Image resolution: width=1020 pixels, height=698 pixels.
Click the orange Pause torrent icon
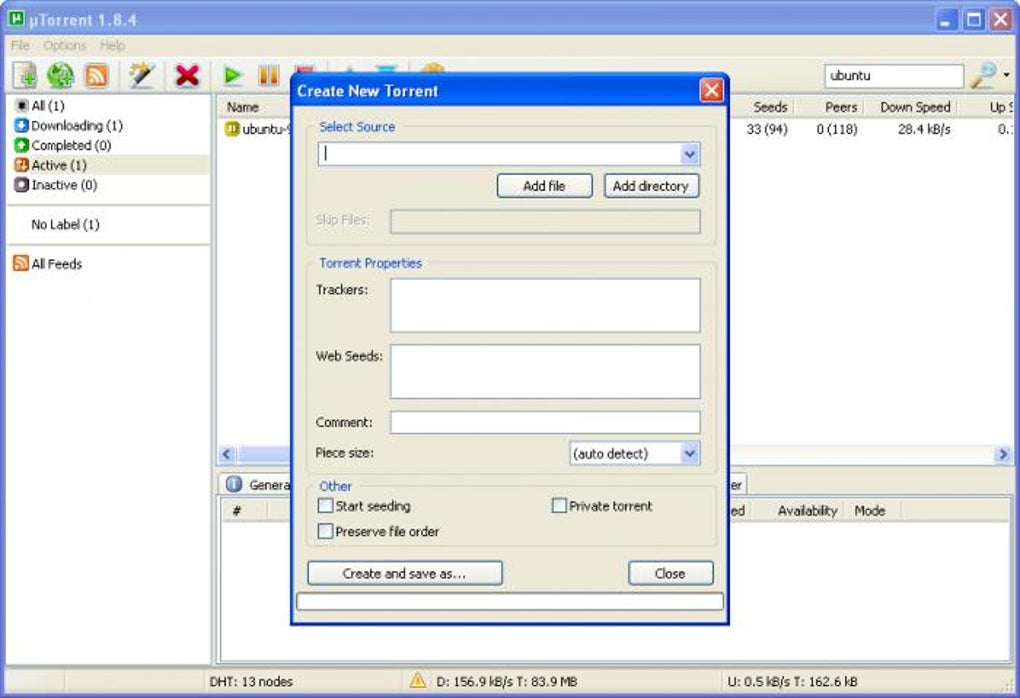point(268,76)
